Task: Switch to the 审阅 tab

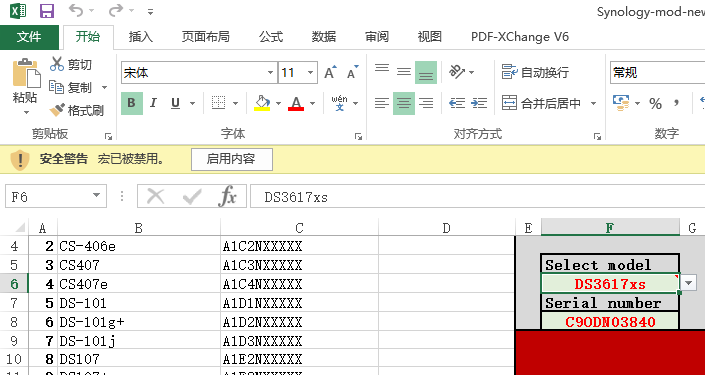Action: [x=377, y=37]
